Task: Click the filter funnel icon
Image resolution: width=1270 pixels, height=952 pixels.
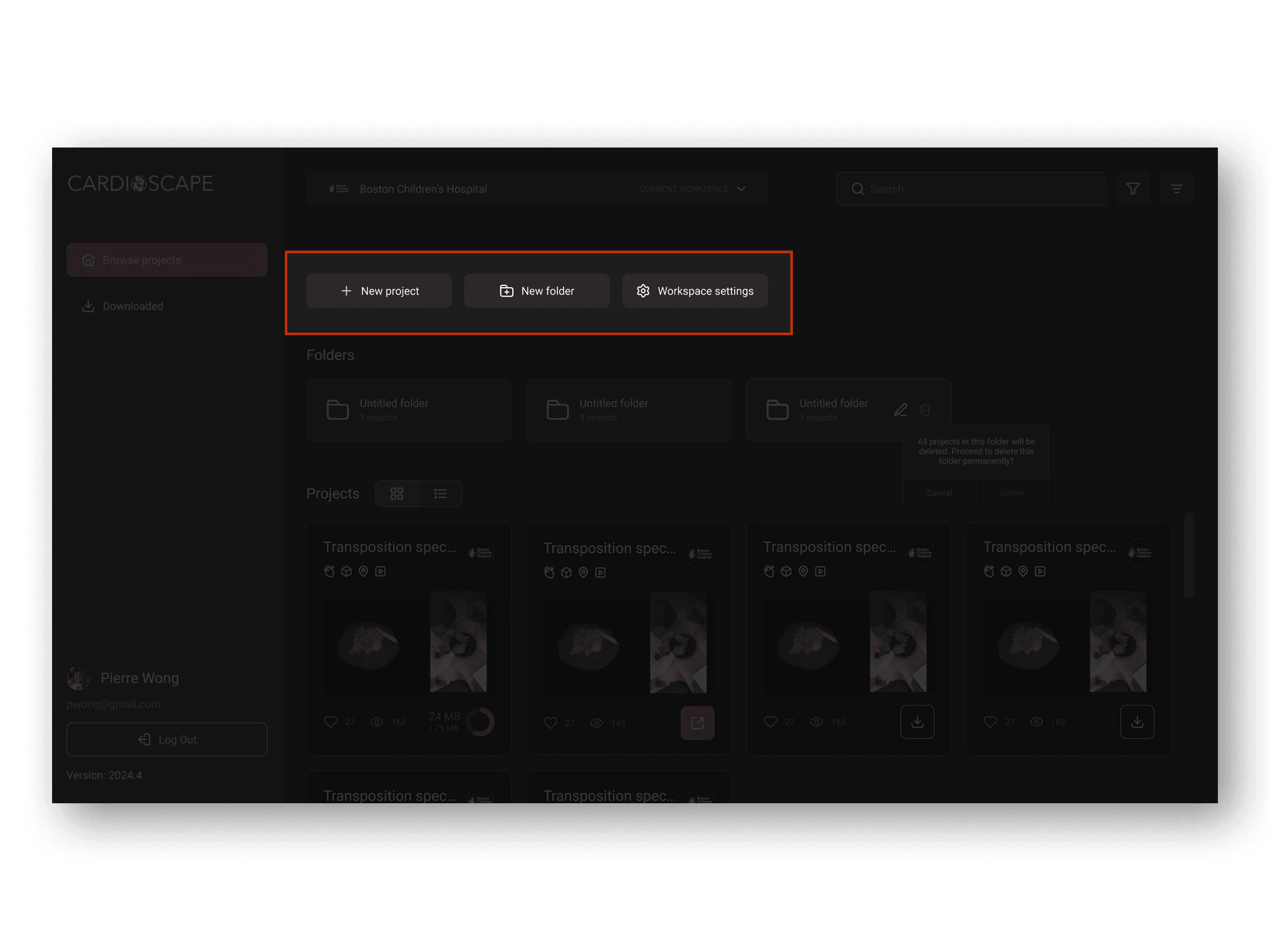Action: click(1133, 189)
